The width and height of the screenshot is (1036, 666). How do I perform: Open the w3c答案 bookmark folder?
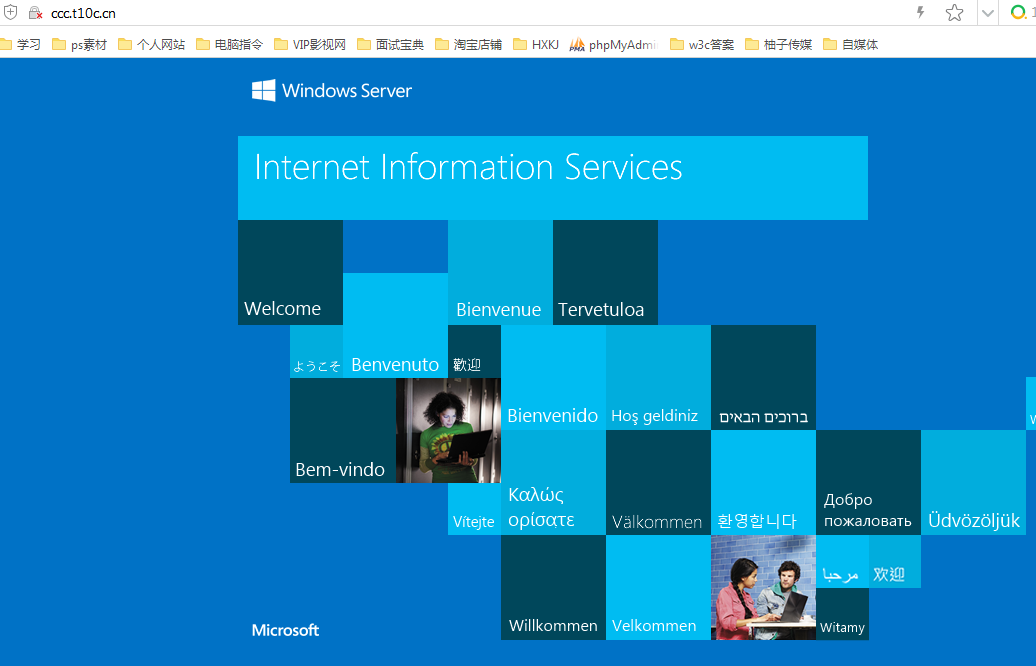coord(702,44)
